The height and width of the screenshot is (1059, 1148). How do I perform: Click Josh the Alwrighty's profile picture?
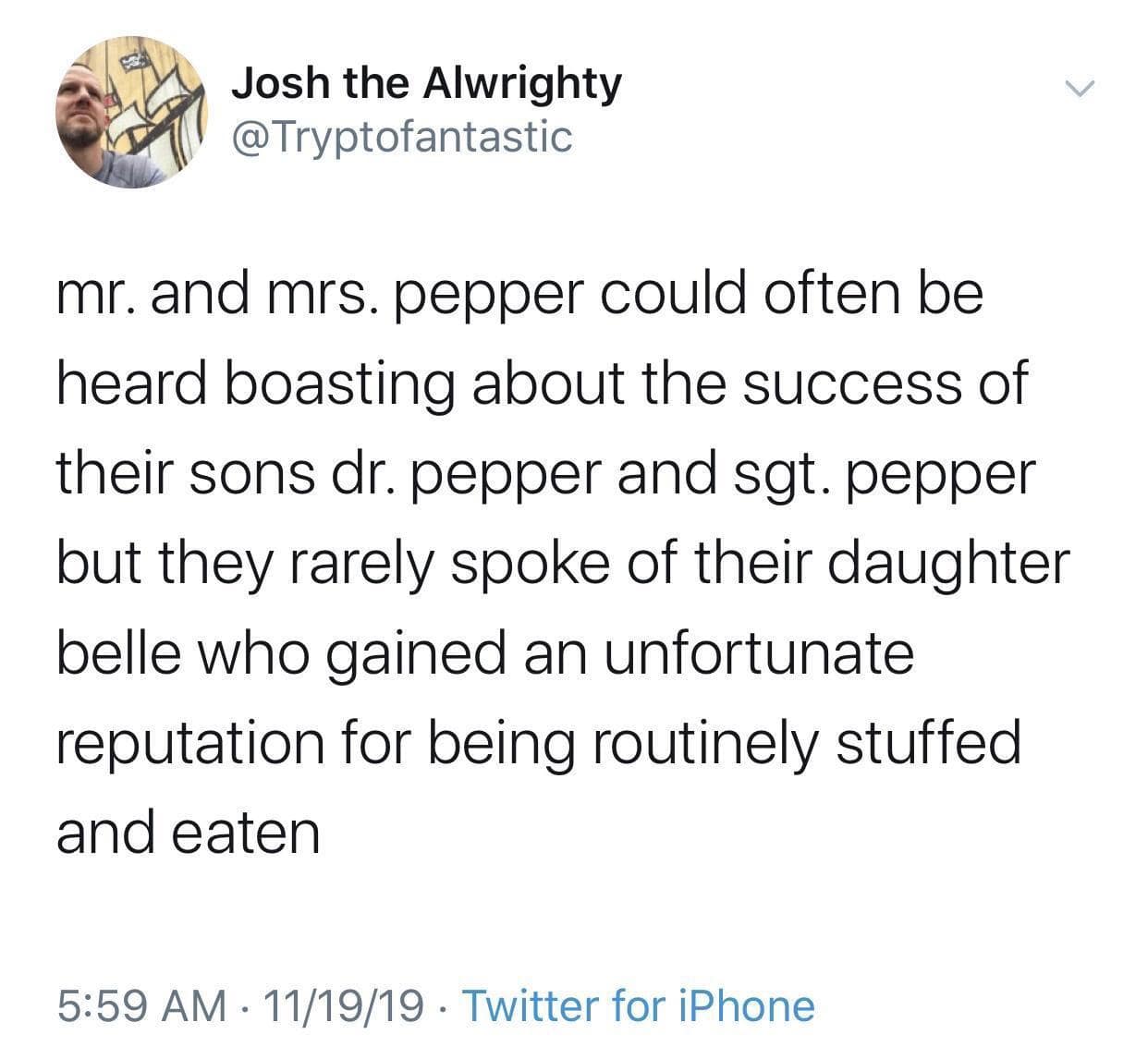tap(132, 113)
